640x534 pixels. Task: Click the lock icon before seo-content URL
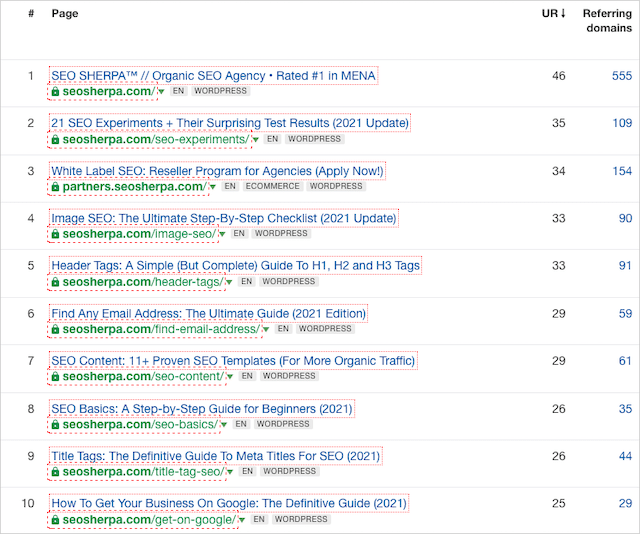(x=56, y=376)
